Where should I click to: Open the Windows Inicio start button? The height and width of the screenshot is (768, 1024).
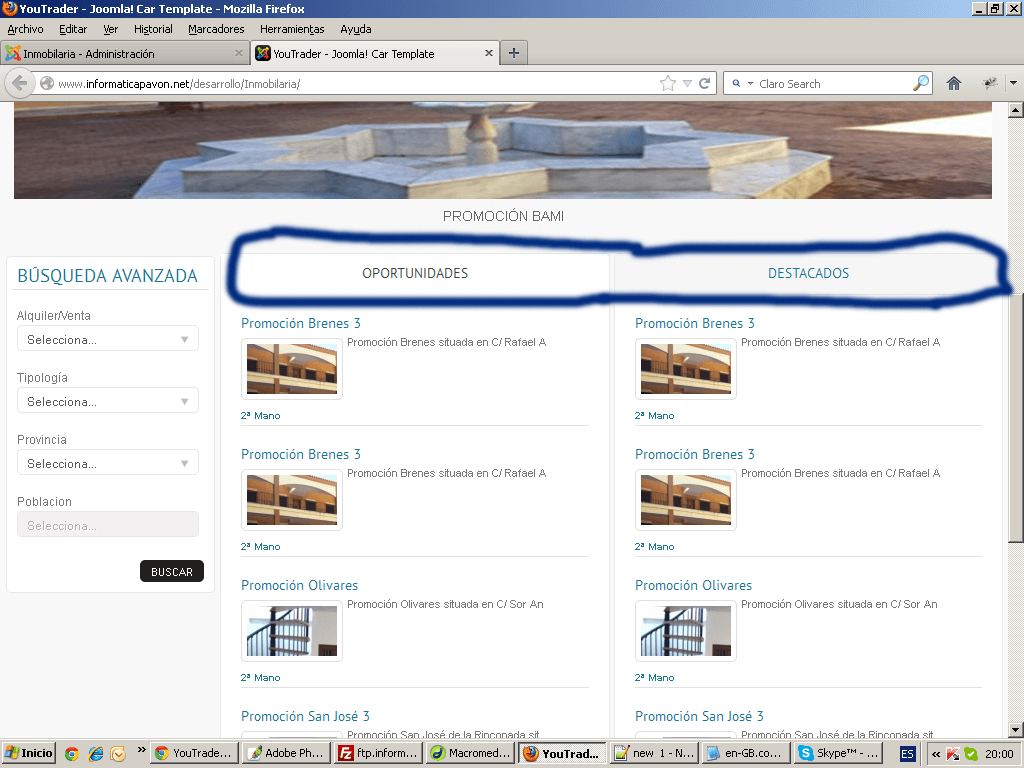pos(28,753)
